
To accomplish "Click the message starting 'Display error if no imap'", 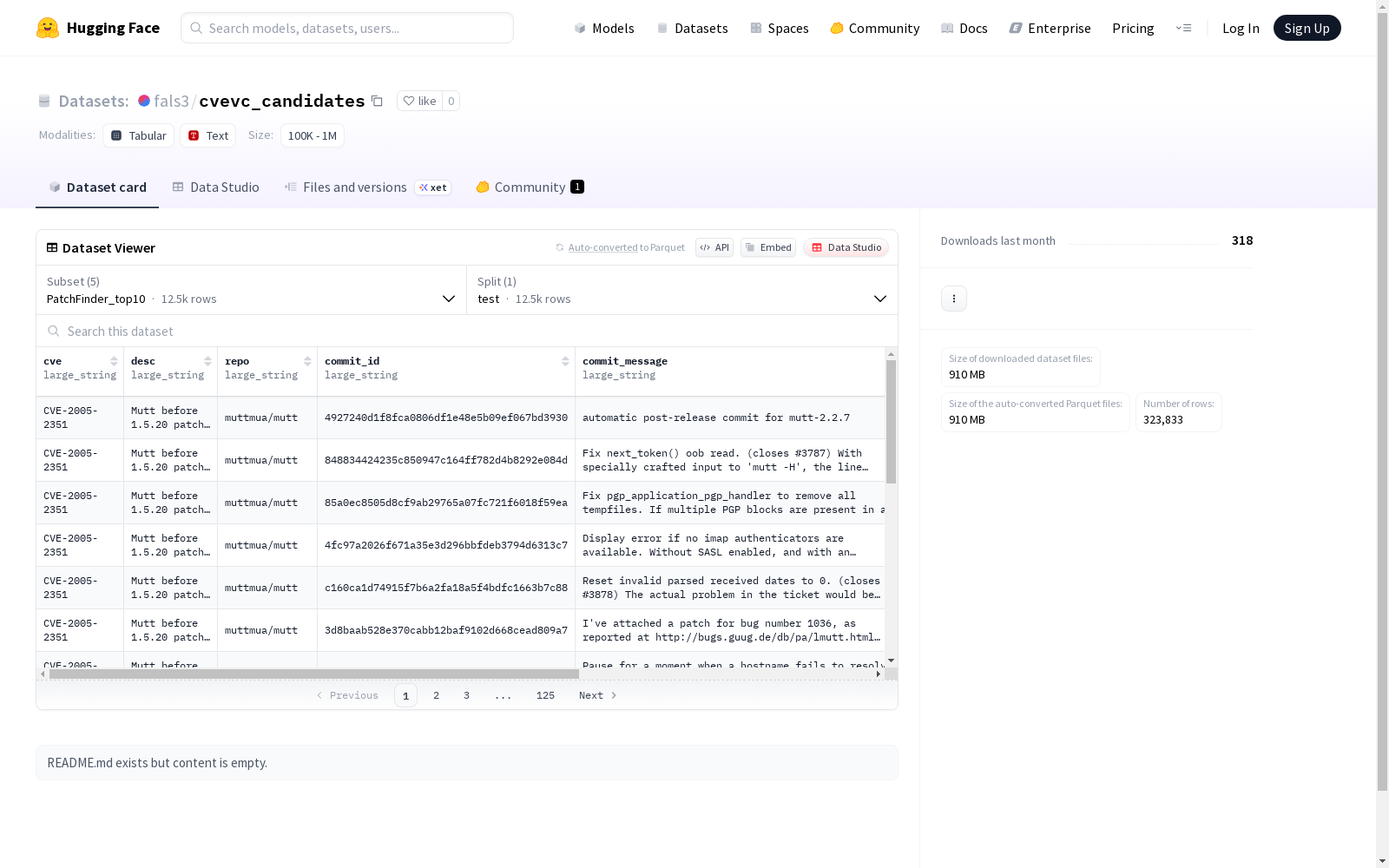I will 720,545.
